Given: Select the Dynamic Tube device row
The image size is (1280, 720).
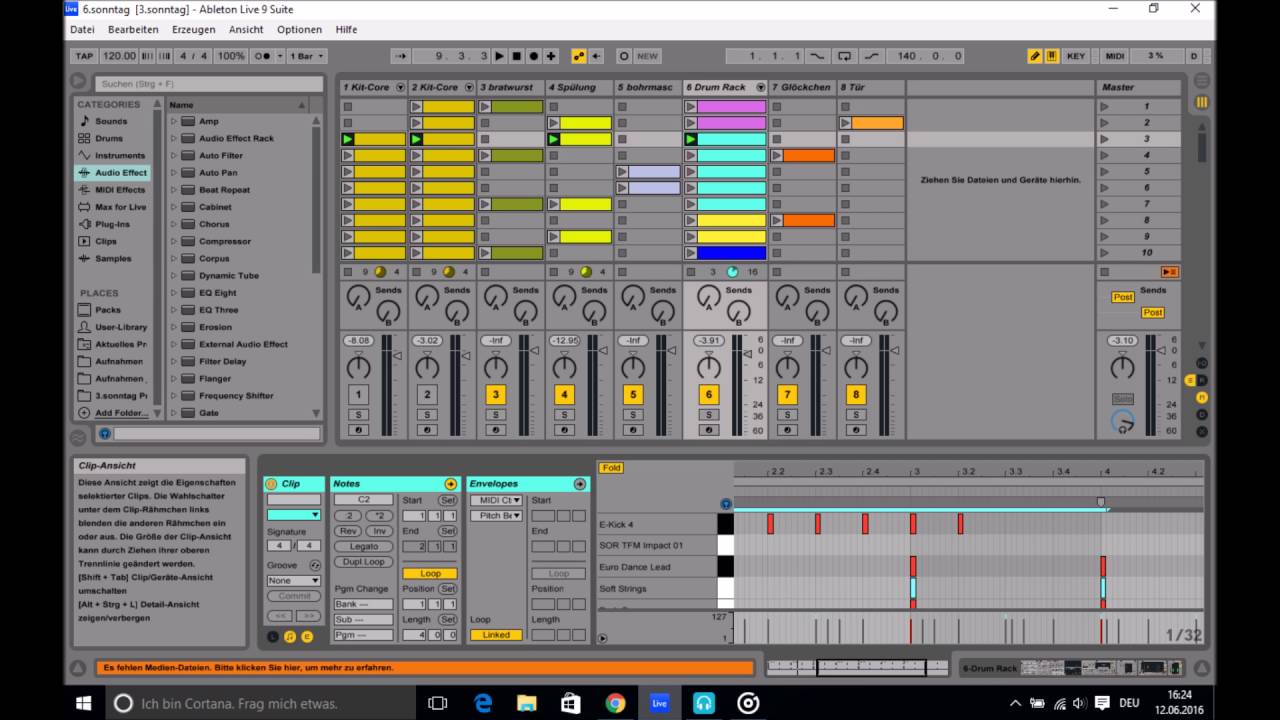Looking at the screenshot, I should click(238, 276).
